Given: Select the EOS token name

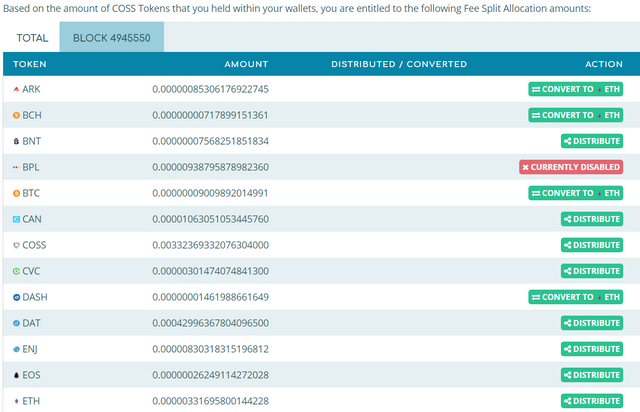Looking at the screenshot, I should (x=31, y=375).
